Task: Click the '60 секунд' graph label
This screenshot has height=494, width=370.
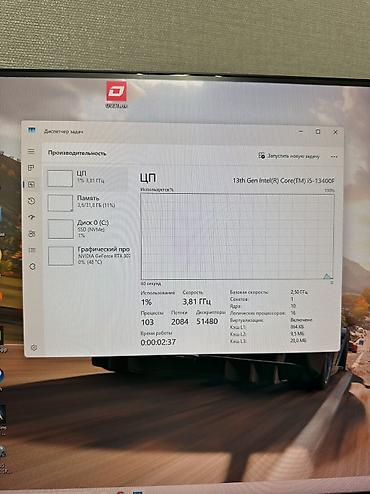Action: [x=151, y=284]
